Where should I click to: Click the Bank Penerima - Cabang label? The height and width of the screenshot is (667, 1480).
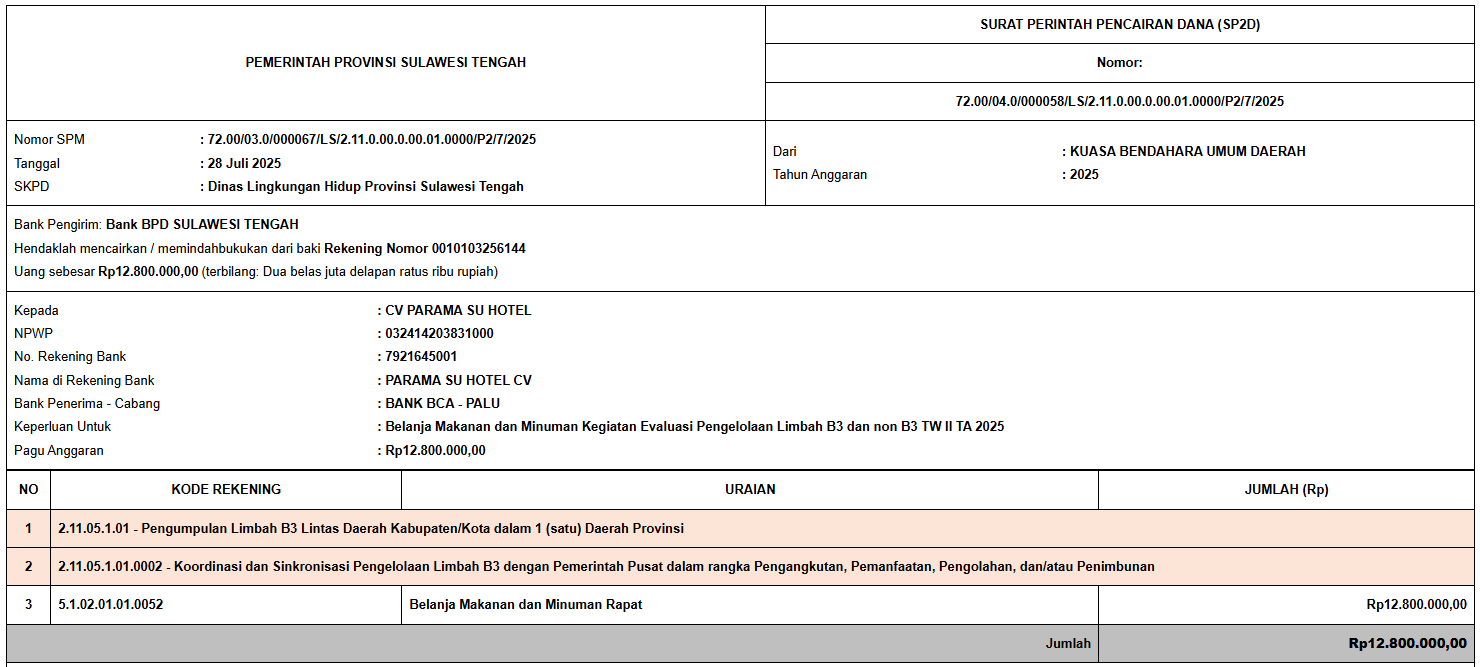point(87,403)
